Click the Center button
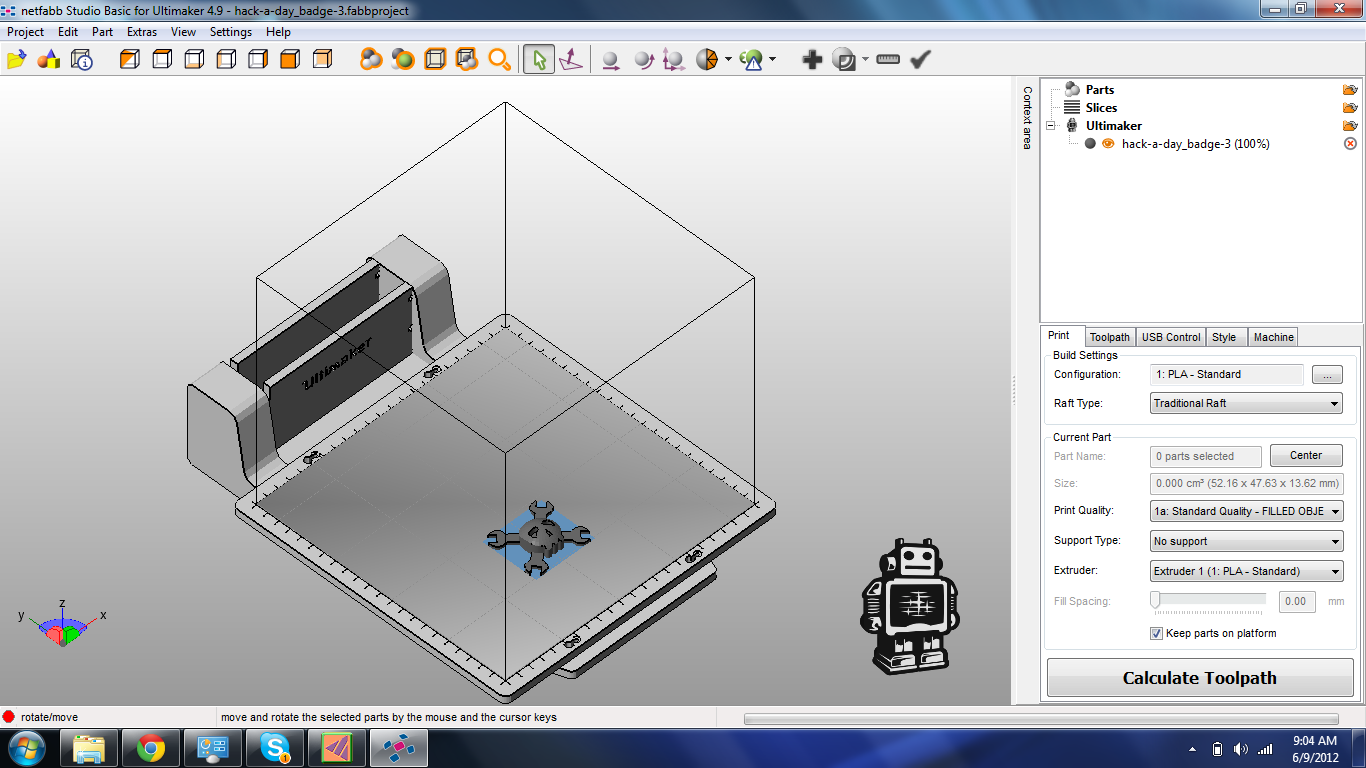 (1305, 456)
